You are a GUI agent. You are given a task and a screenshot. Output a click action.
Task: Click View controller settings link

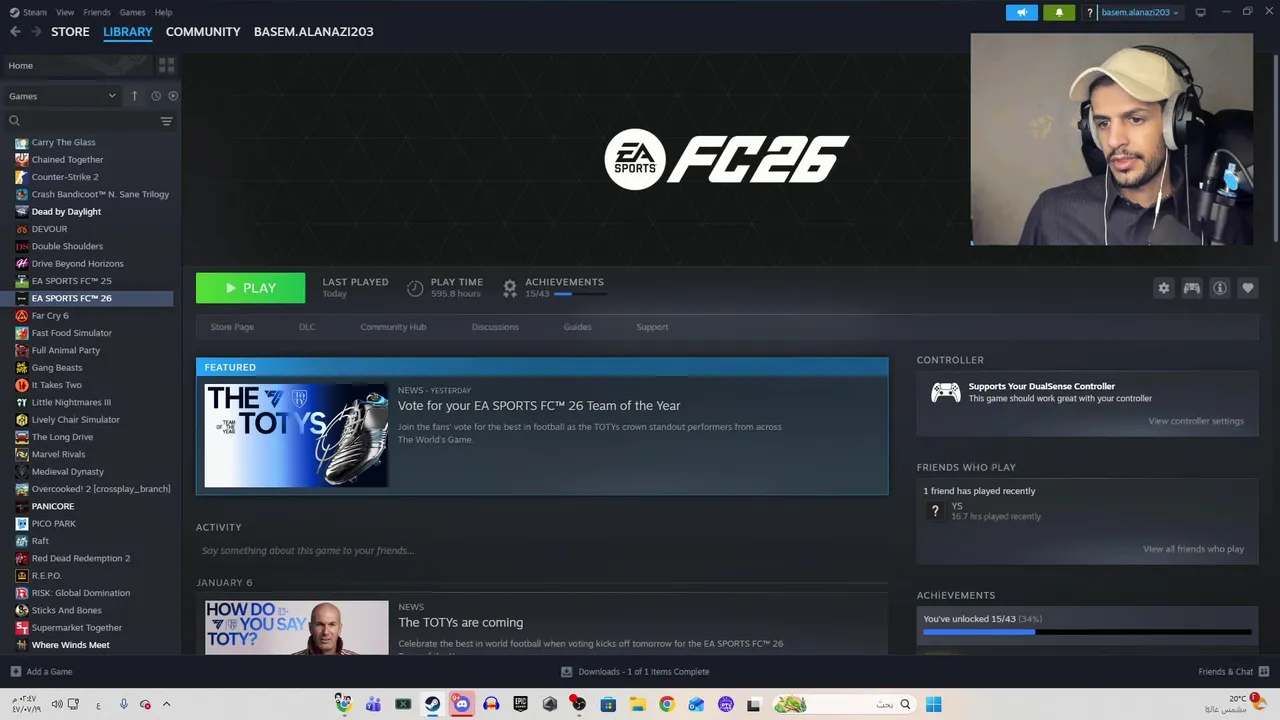tap(1196, 421)
